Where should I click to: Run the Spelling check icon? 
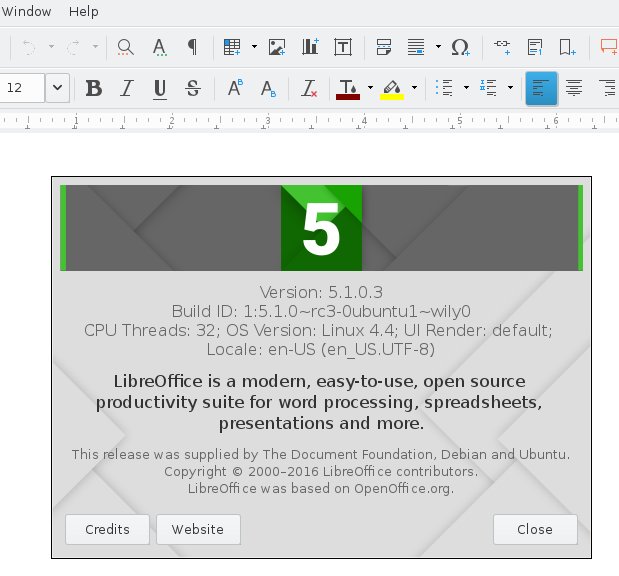click(159, 47)
